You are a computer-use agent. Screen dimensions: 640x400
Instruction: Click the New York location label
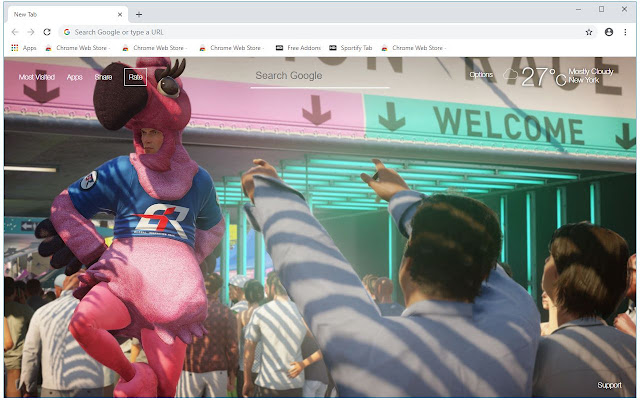click(x=584, y=80)
